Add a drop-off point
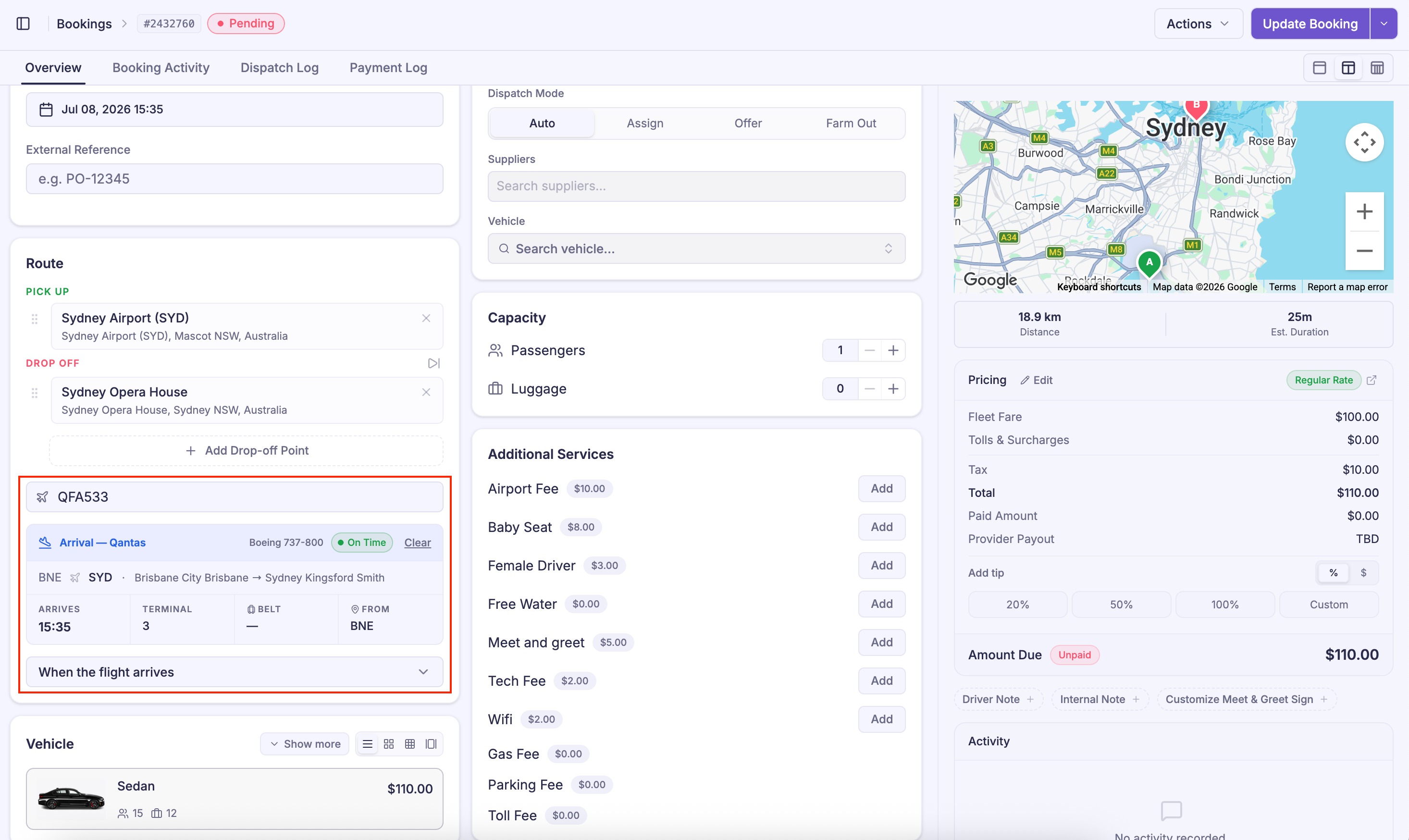This screenshot has width=1409, height=840. [246, 451]
